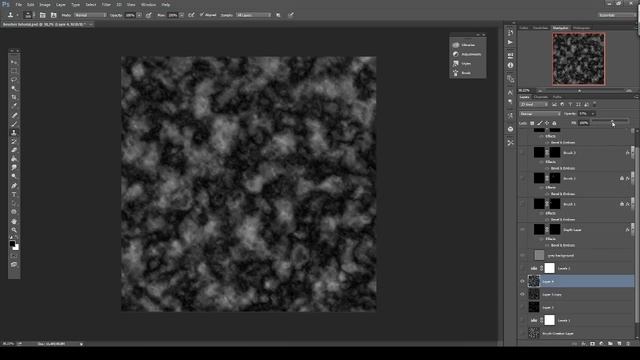640x360 pixels.
Task: Toggle Quick Mask mode icon
Action: point(14,256)
